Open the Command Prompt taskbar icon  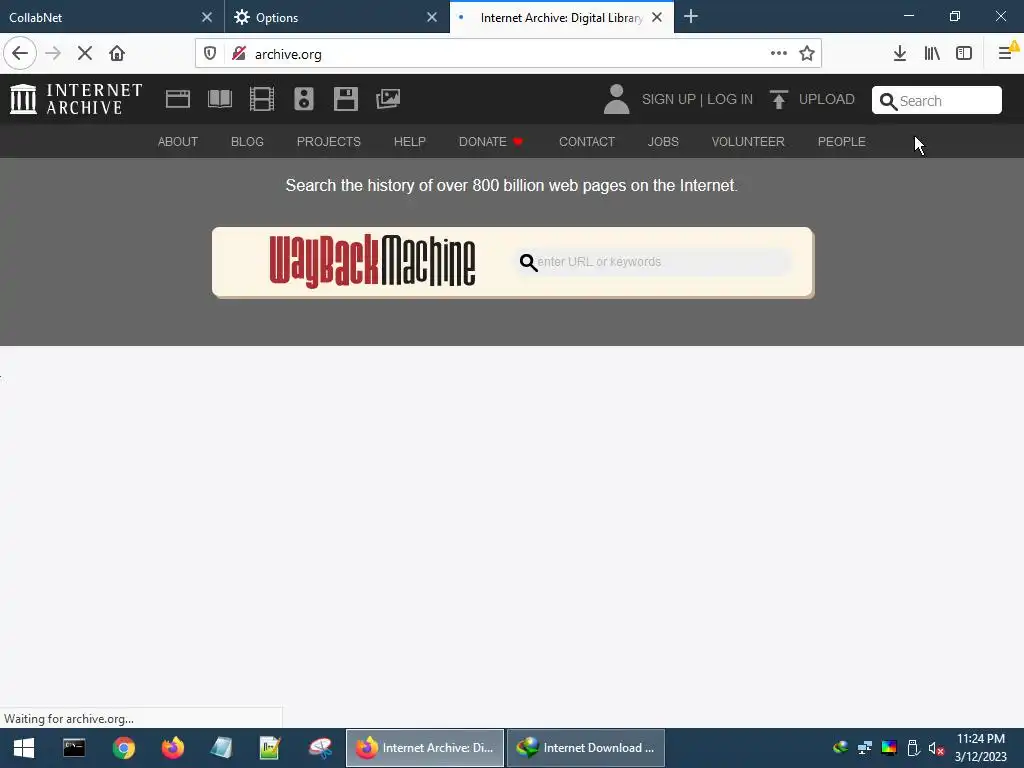click(74, 748)
